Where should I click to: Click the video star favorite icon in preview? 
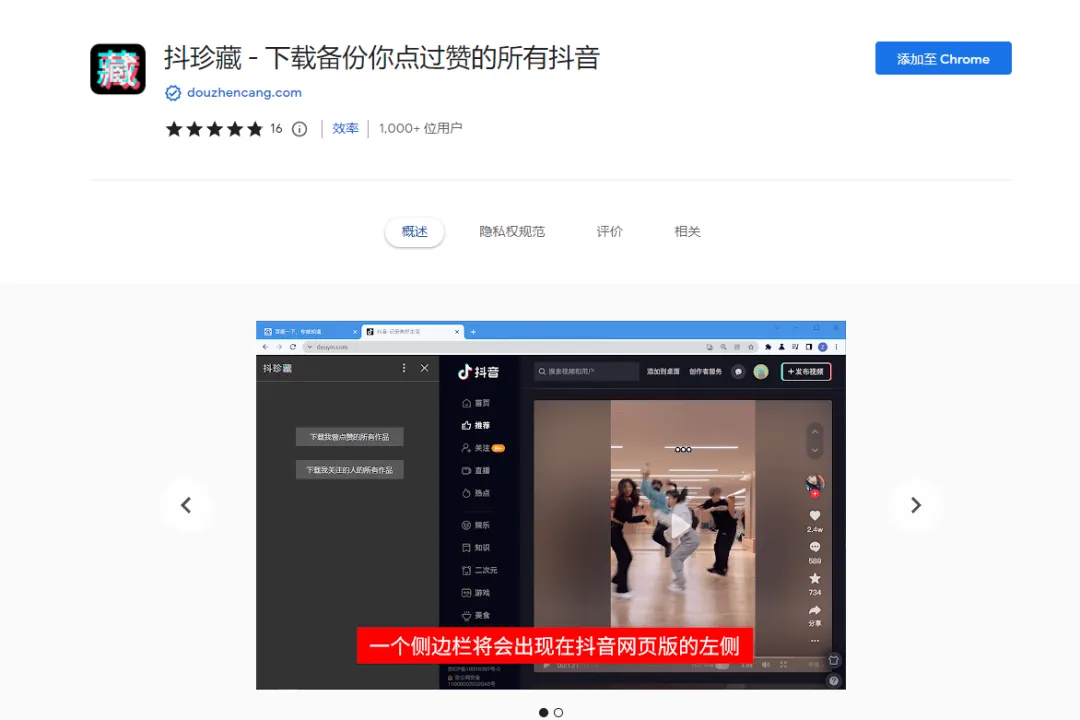[815, 579]
